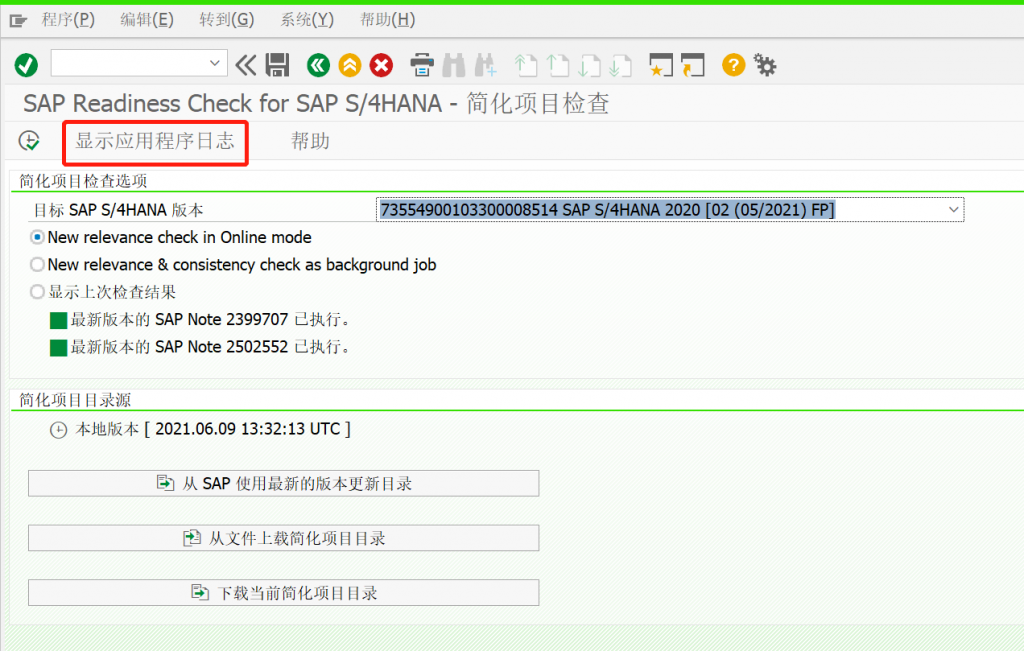Click the green Back icon

pos(318,65)
